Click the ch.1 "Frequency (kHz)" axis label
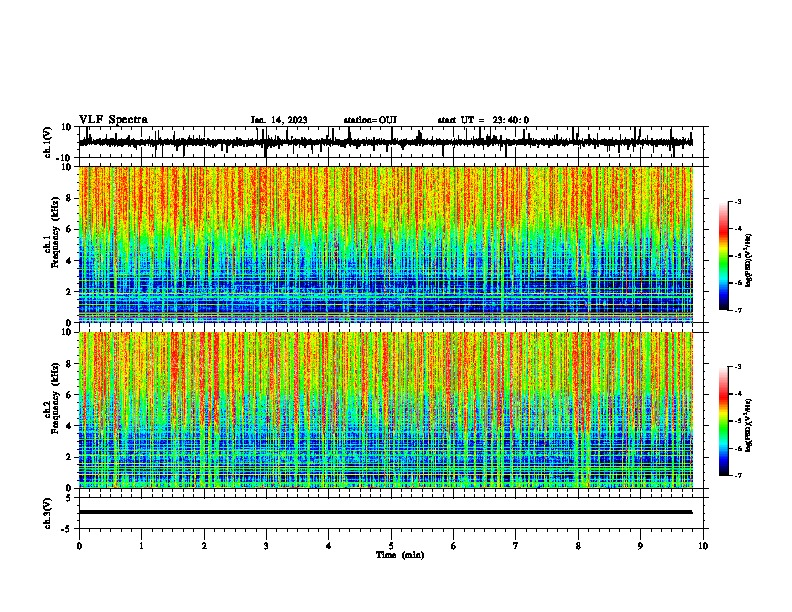Image resolution: width=792 pixels, height=612 pixels. pos(55,232)
